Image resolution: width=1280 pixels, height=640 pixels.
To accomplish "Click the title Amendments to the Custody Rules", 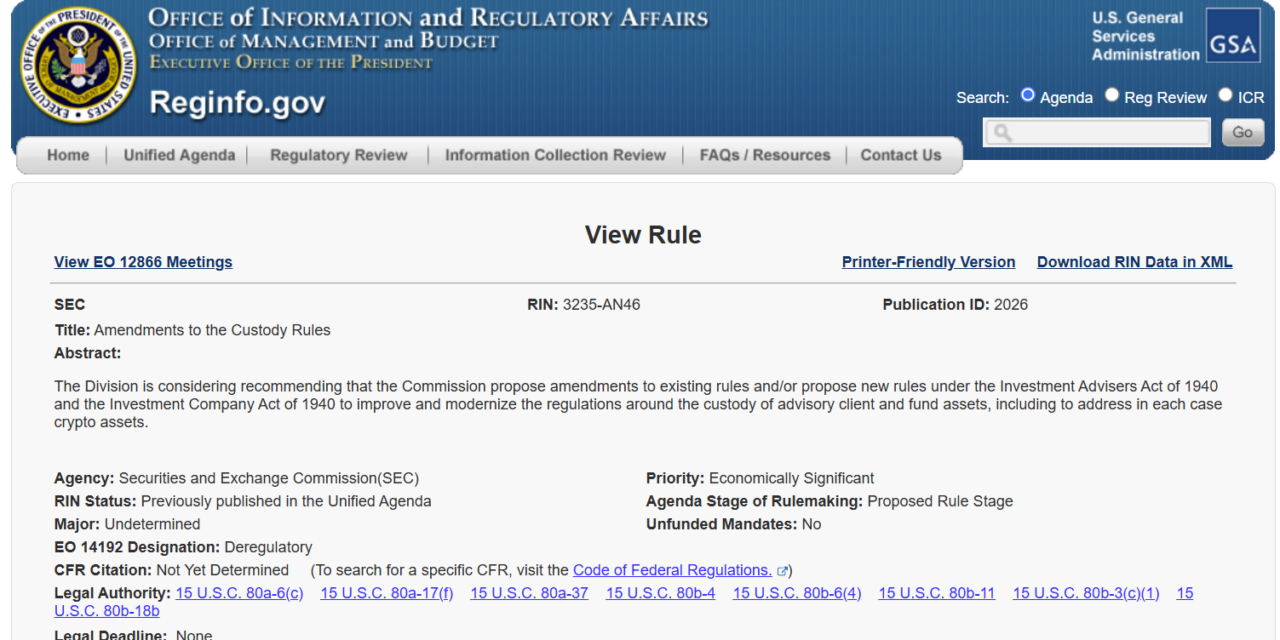I will pyautogui.click(x=212, y=330).
